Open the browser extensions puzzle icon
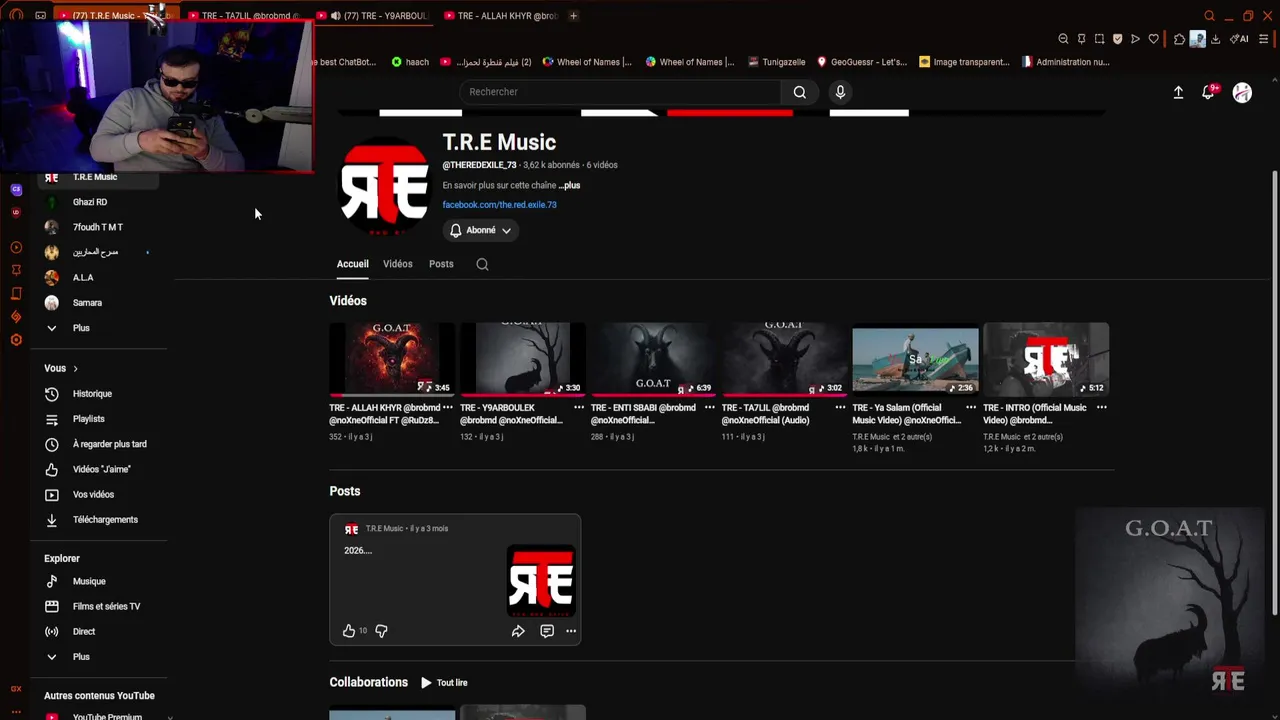This screenshot has width=1280, height=720. click(x=1179, y=39)
